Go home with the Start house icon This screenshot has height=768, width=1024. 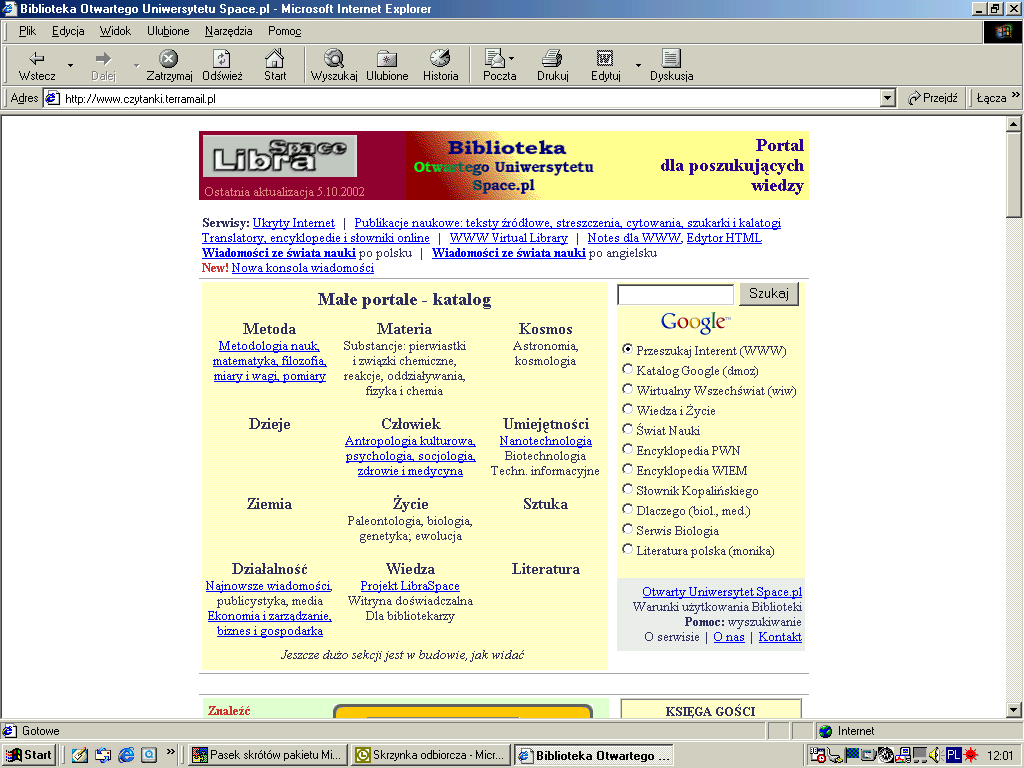(x=275, y=59)
